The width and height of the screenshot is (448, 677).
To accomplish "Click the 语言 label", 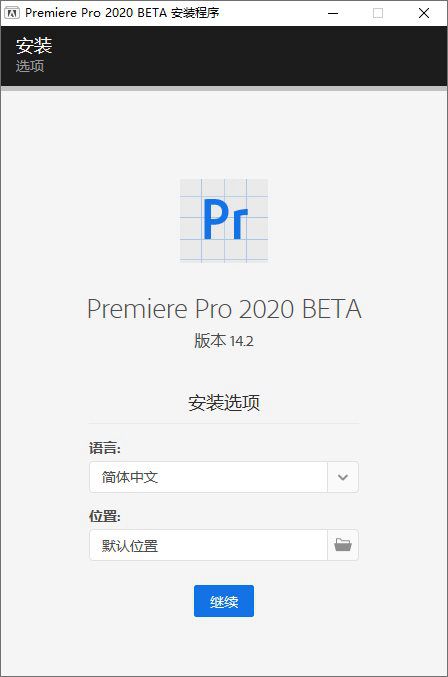I will pos(105,448).
